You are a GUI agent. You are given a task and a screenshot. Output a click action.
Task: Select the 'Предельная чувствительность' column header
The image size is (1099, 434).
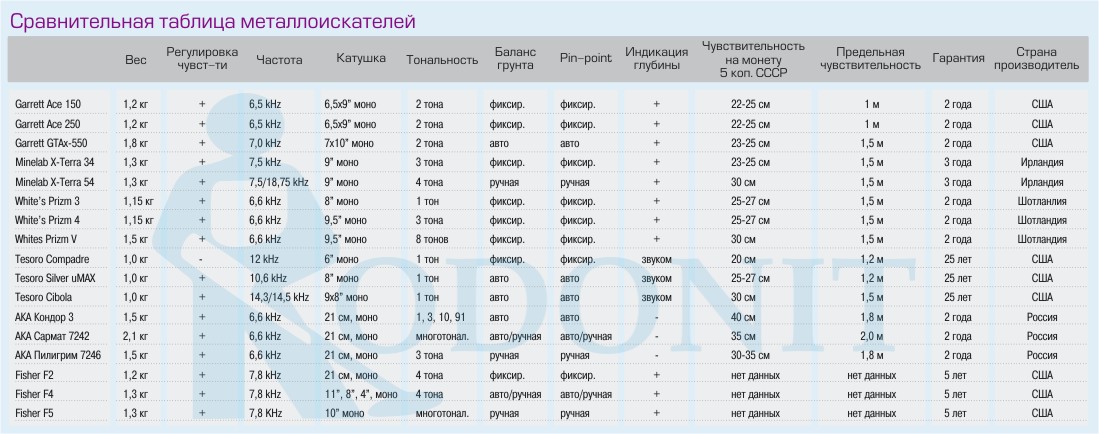click(871, 59)
